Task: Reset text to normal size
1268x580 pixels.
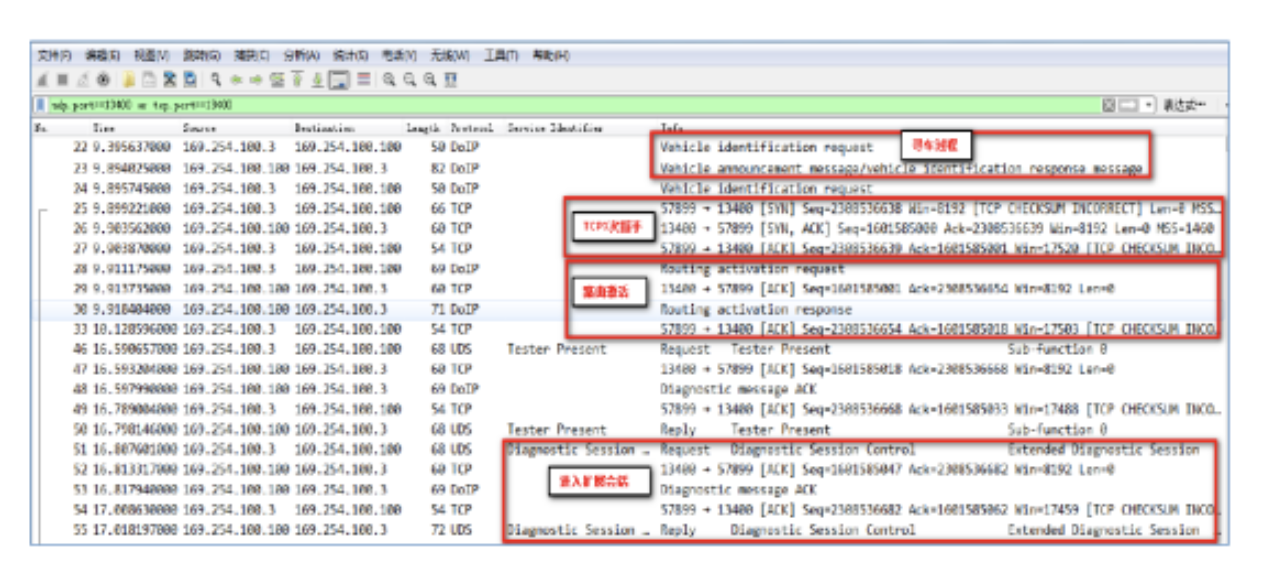Action: pyautogui.click(x=430, y=80)
